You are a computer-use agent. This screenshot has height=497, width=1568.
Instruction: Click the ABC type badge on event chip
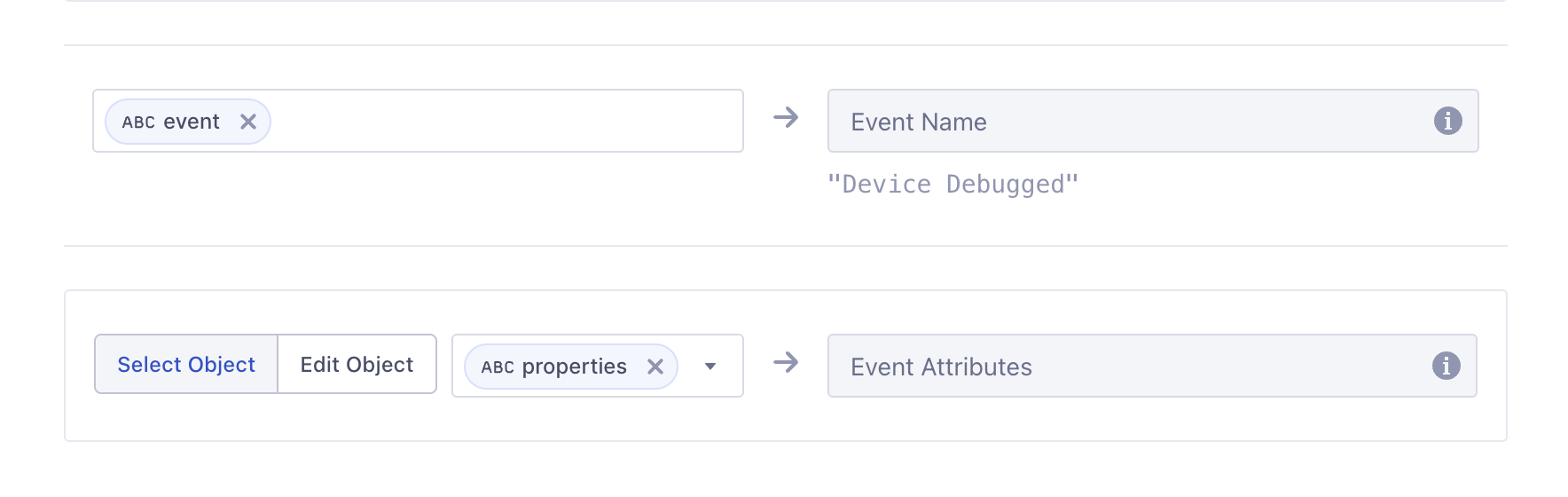click(138, 122)
